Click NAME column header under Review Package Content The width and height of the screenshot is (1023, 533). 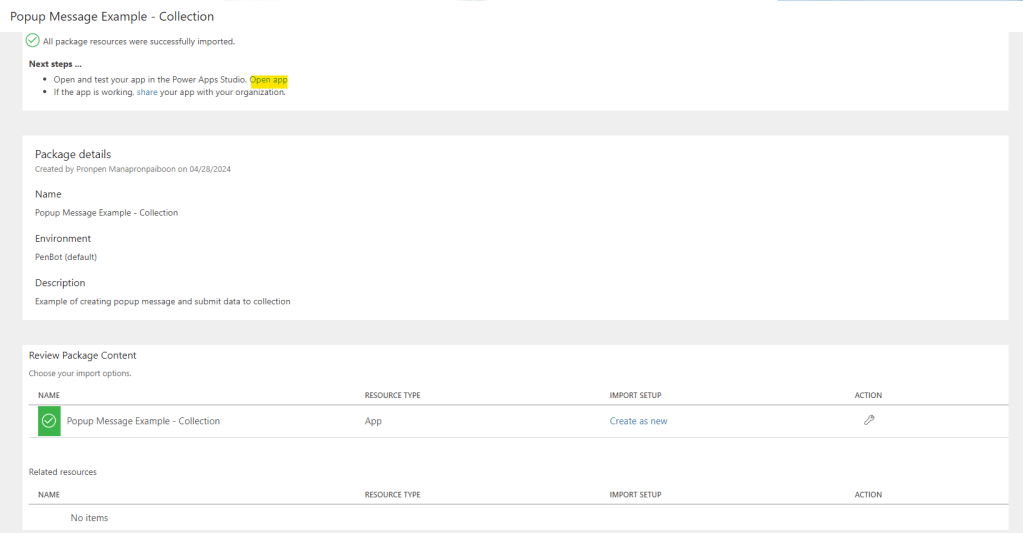49,395
